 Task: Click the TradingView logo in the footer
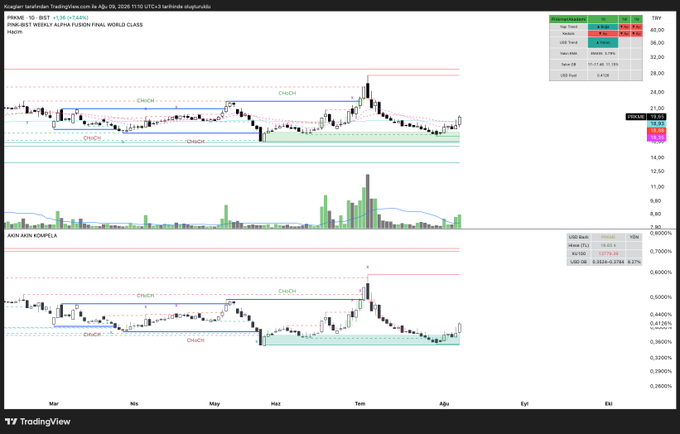coord(38,421)
